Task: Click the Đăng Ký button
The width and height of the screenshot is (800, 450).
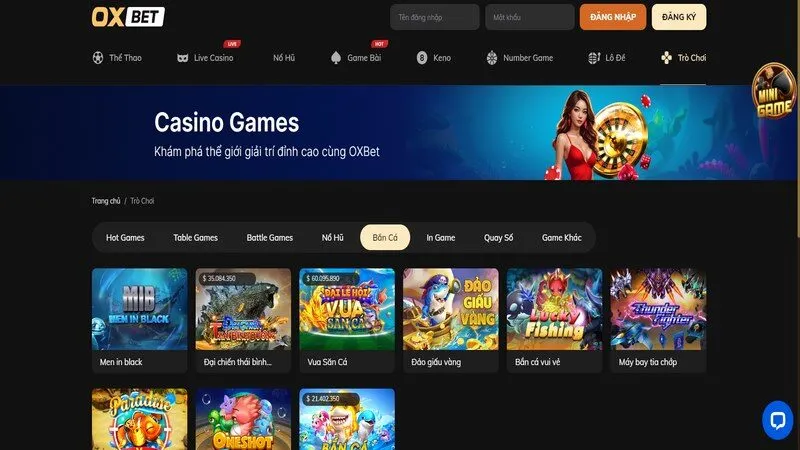Action: 679,17
